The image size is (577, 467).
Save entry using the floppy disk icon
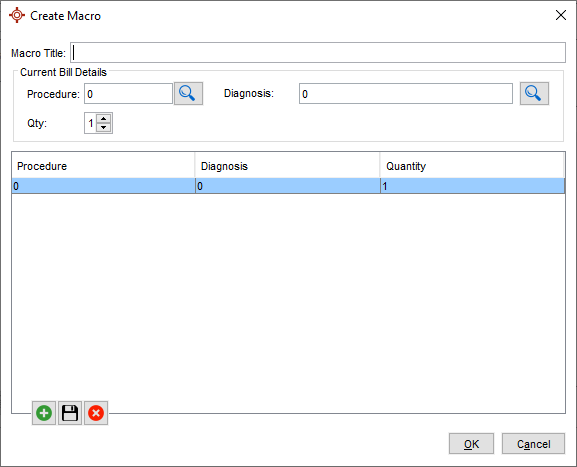70,413
